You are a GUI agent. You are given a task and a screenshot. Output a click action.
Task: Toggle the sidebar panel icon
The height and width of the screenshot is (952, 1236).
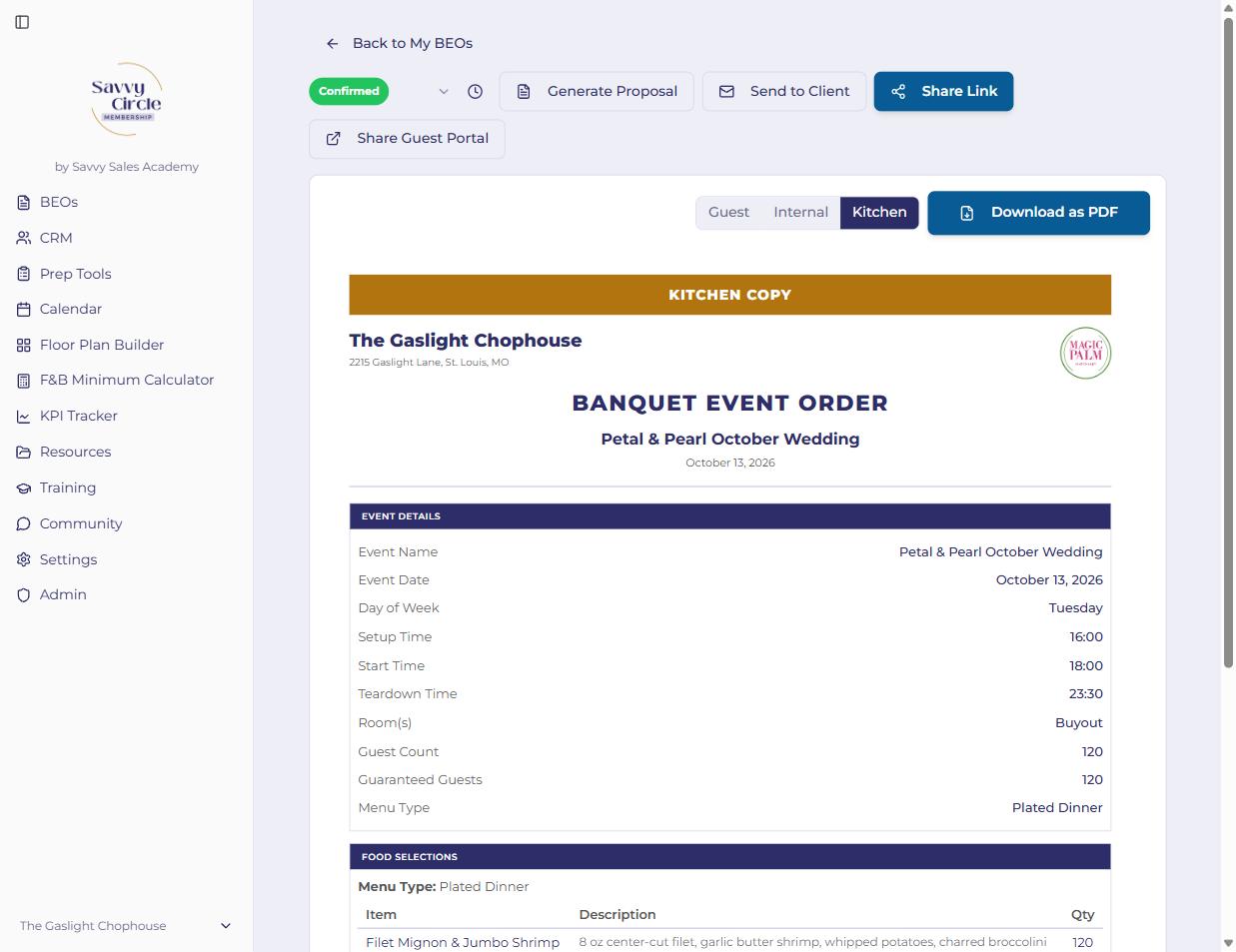click(x=22, y=22)
